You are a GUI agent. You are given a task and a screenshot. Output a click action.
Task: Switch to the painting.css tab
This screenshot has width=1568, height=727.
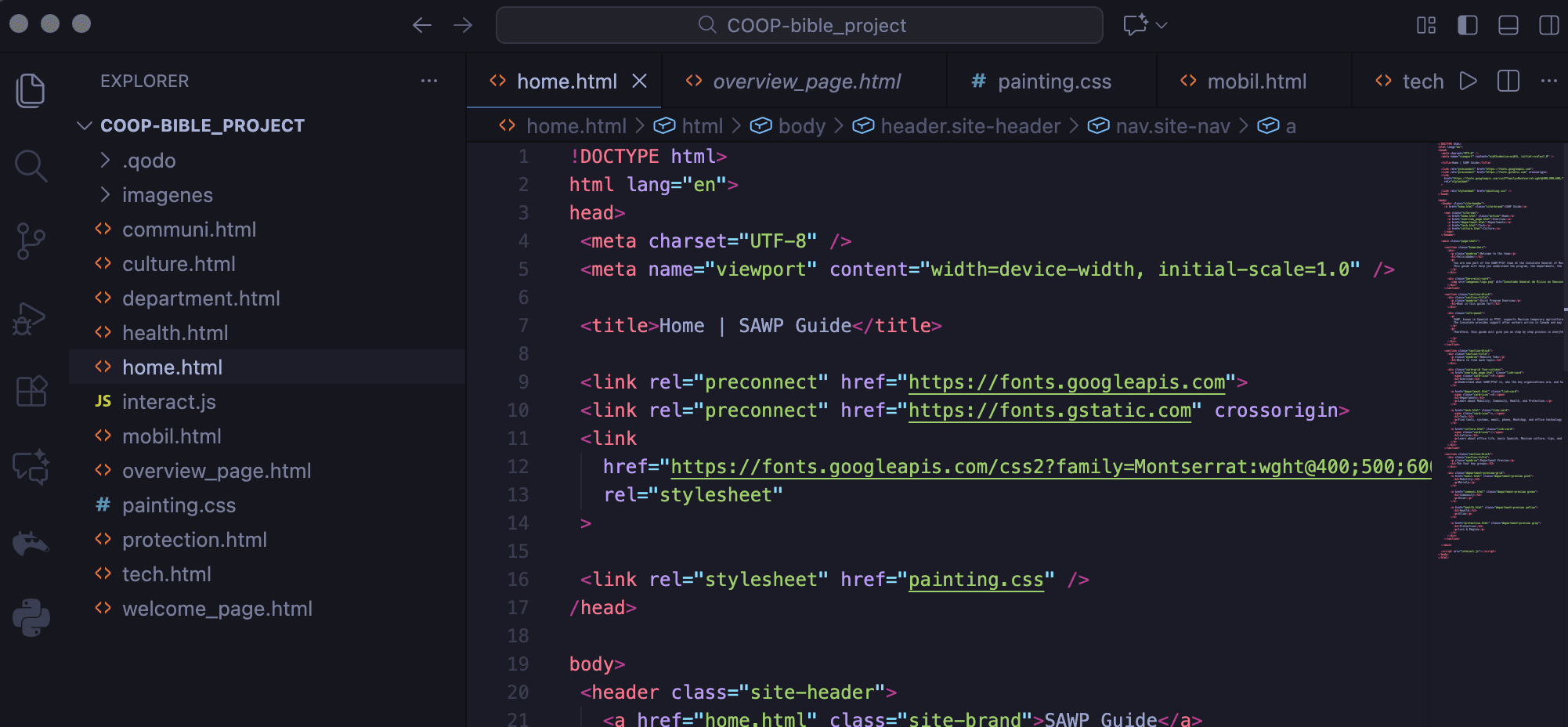pos(1051,81)
